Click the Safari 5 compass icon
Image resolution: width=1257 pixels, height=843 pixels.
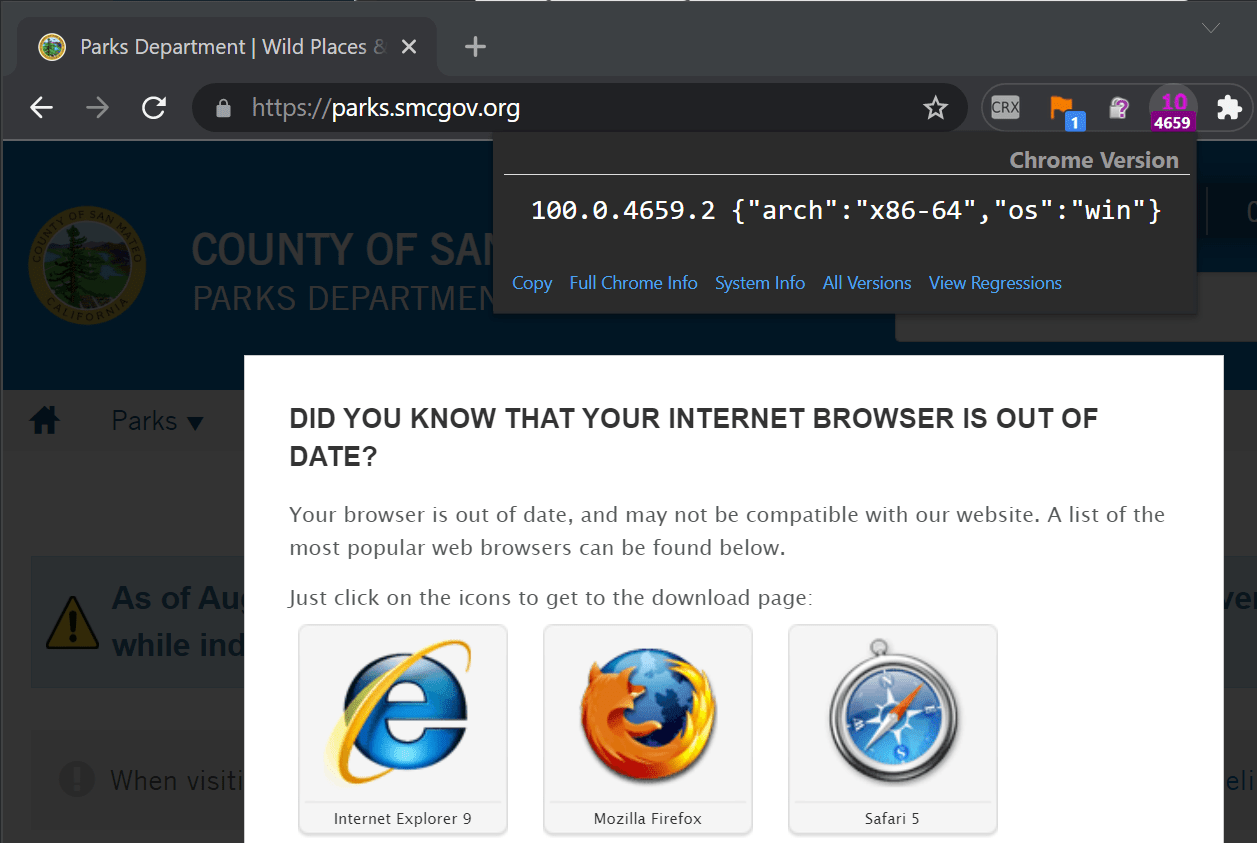coord(893,729)
